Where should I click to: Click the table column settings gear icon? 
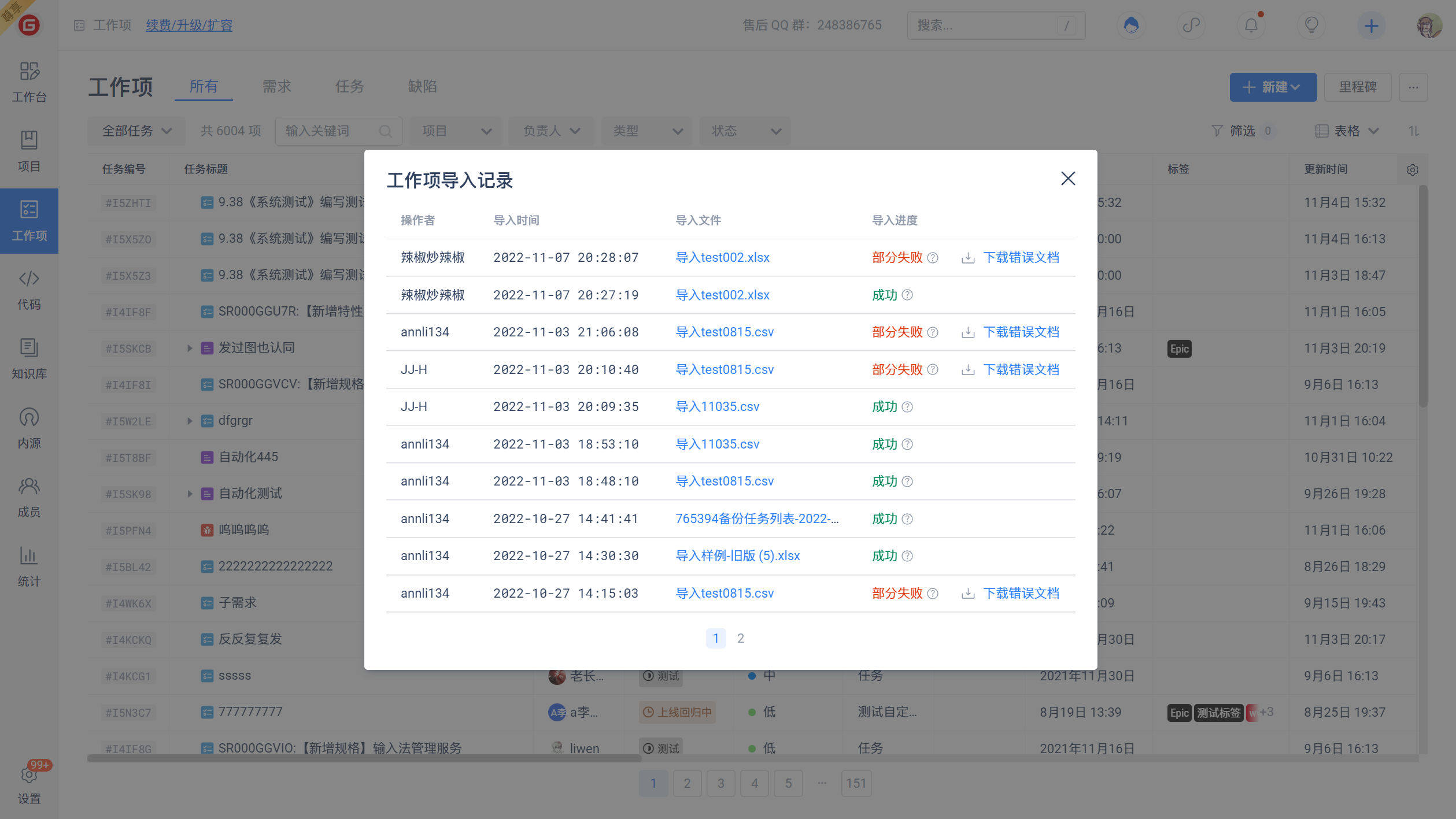(x=1412, y=170)
